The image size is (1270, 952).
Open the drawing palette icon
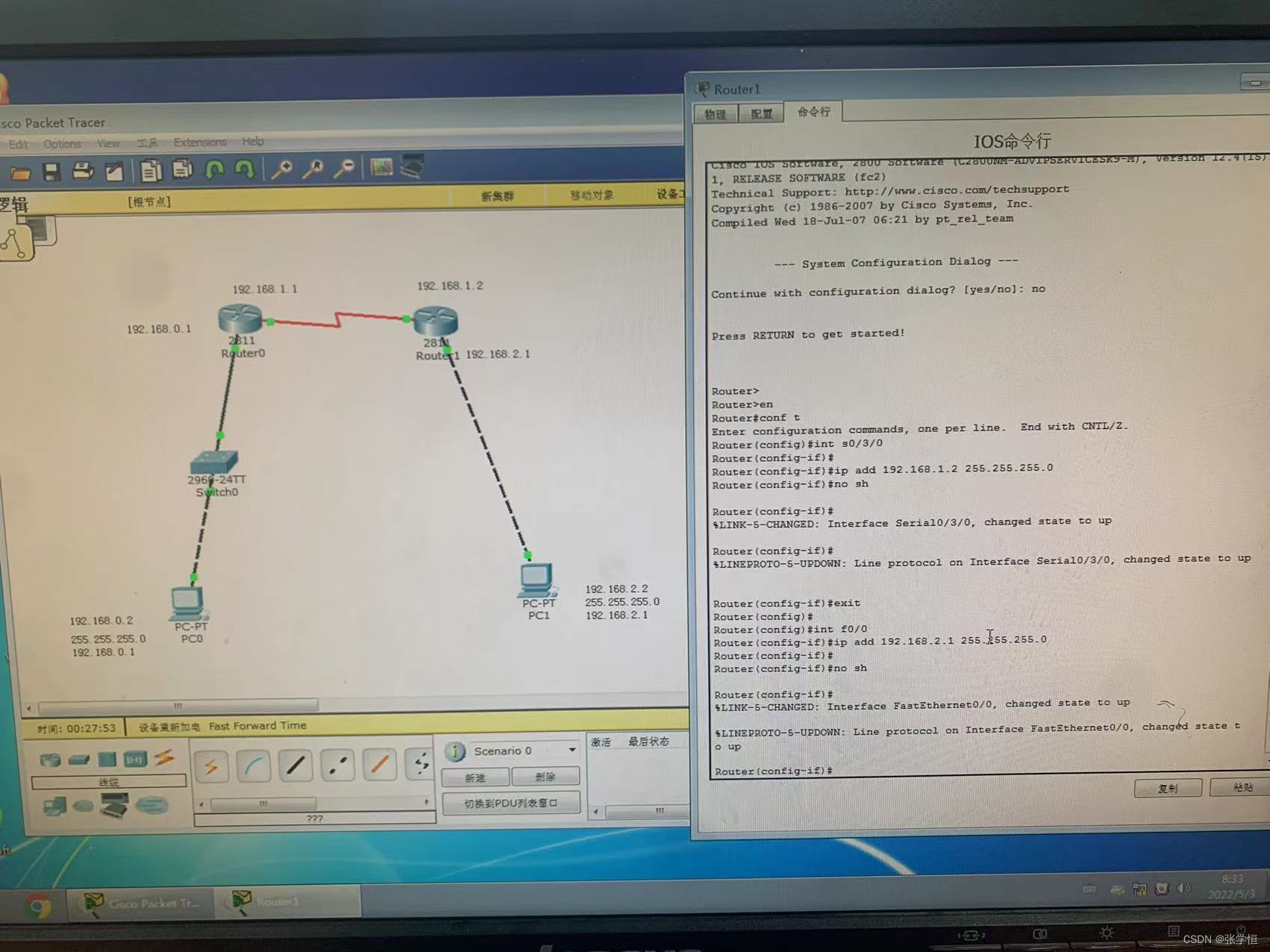coord(381,168)
